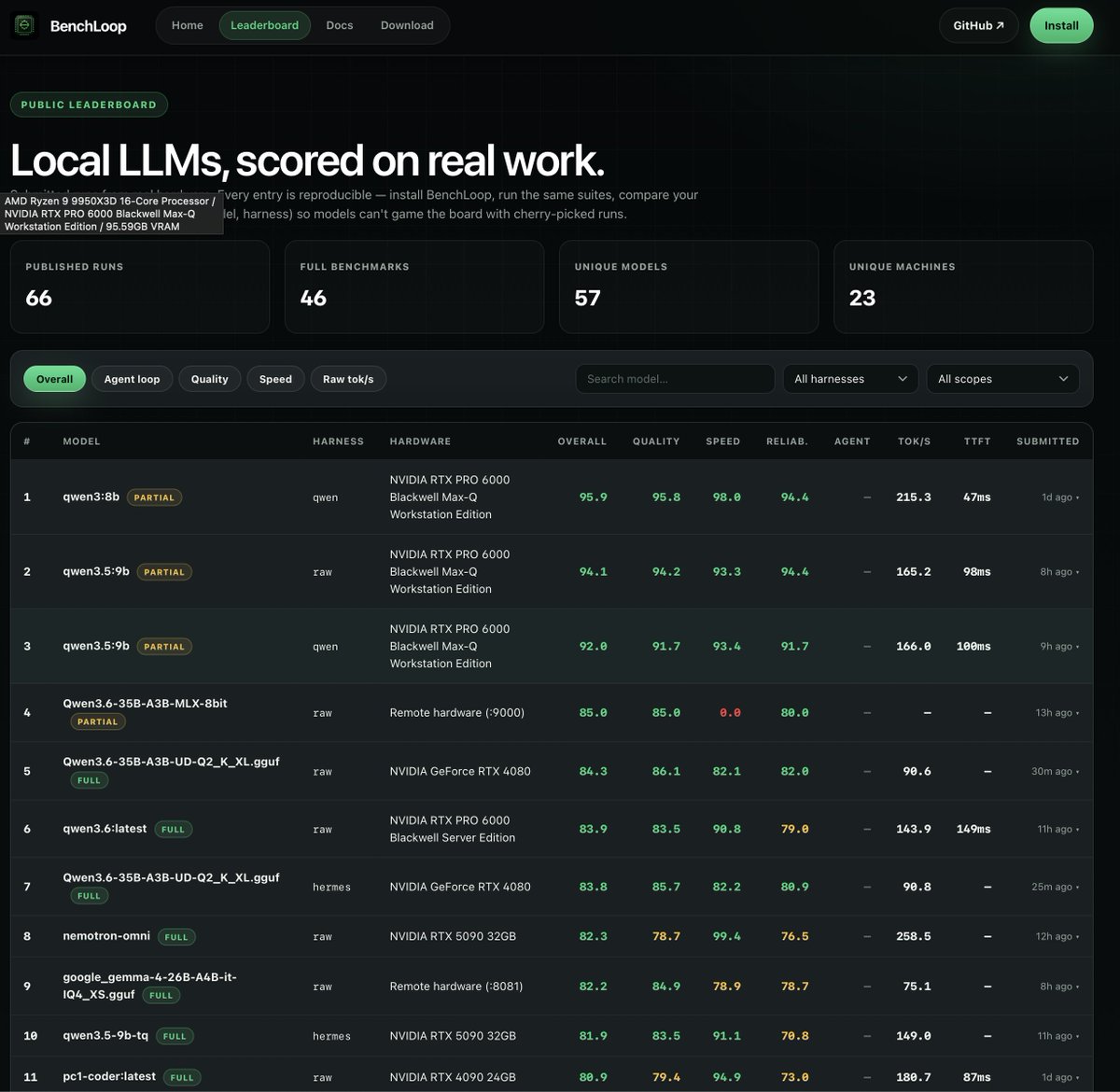Viewport: 1120px width, 1092px height.
Task: Open the google_gemma-4-26B-A4B-it-IQ4_XS.gguf entry
Action: click(149, 986)
